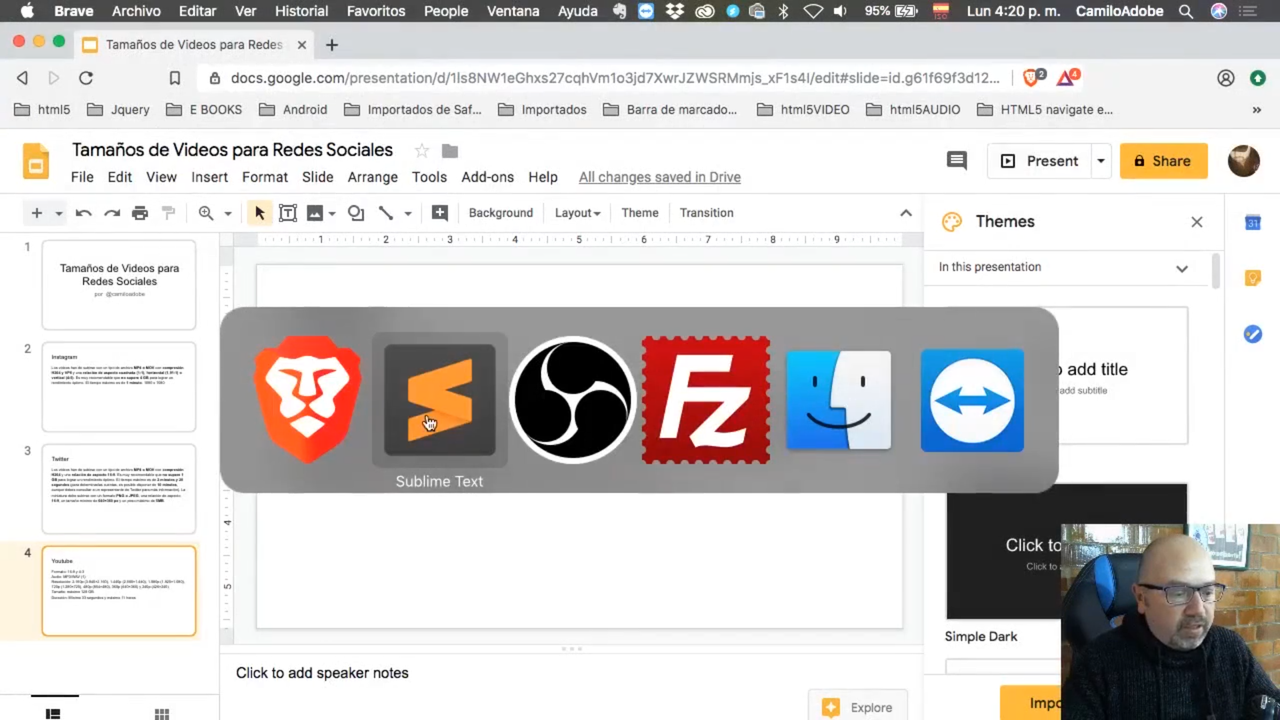Reload the page in Brave
Image resolution: width=1280 pixels, height=720 pixels.
(x=86, y=78)
